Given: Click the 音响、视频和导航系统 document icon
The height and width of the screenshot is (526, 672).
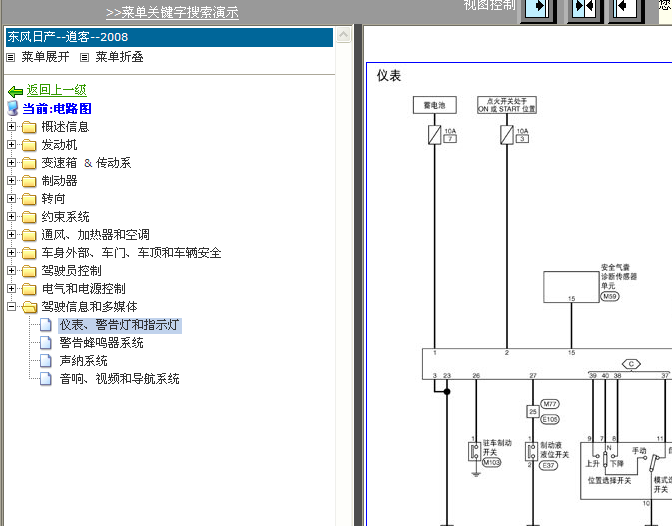Looking at the screenshot, I should tap(46, 379).
